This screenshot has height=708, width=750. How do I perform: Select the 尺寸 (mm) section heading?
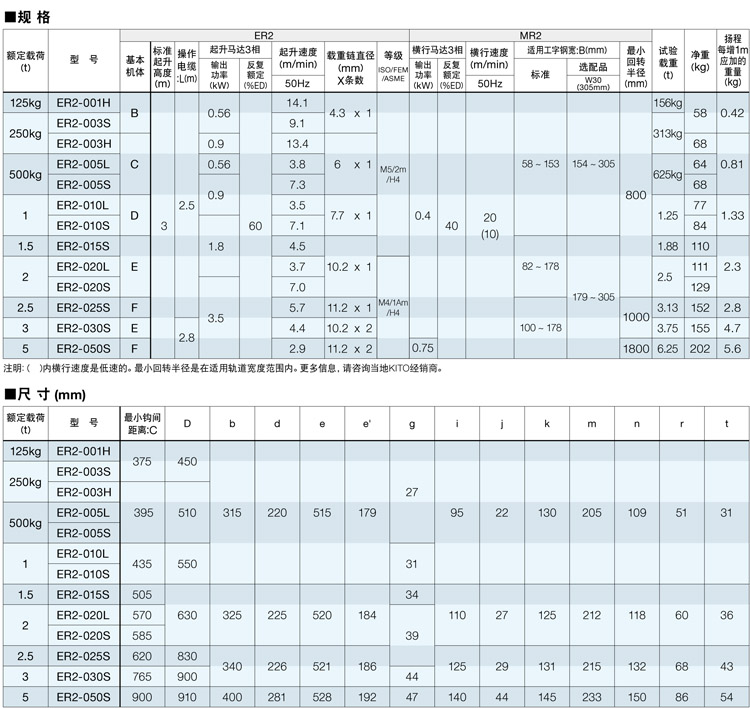pos(45,395)
